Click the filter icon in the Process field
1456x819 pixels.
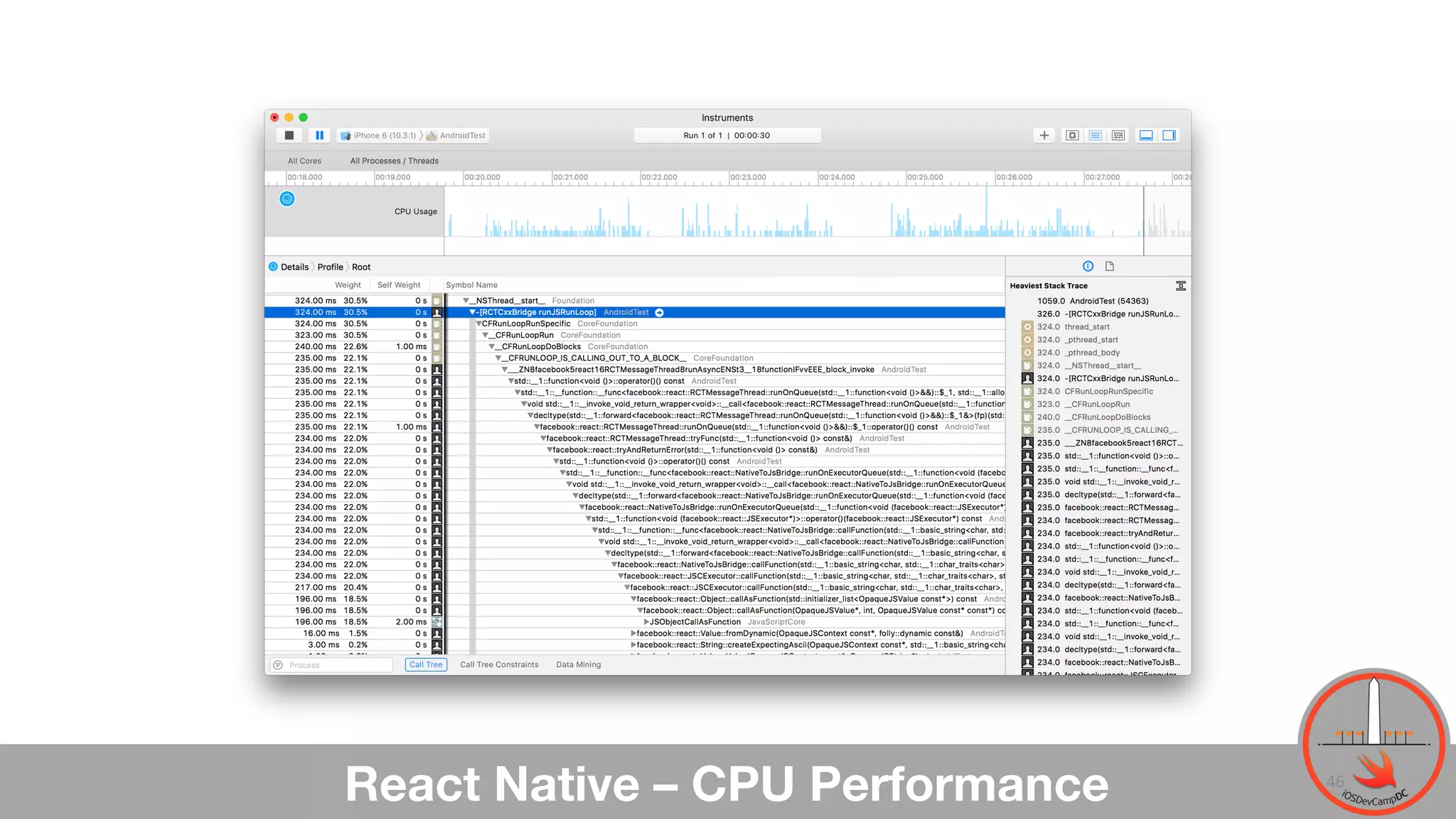pyautogui.click(x=278, y=665)
